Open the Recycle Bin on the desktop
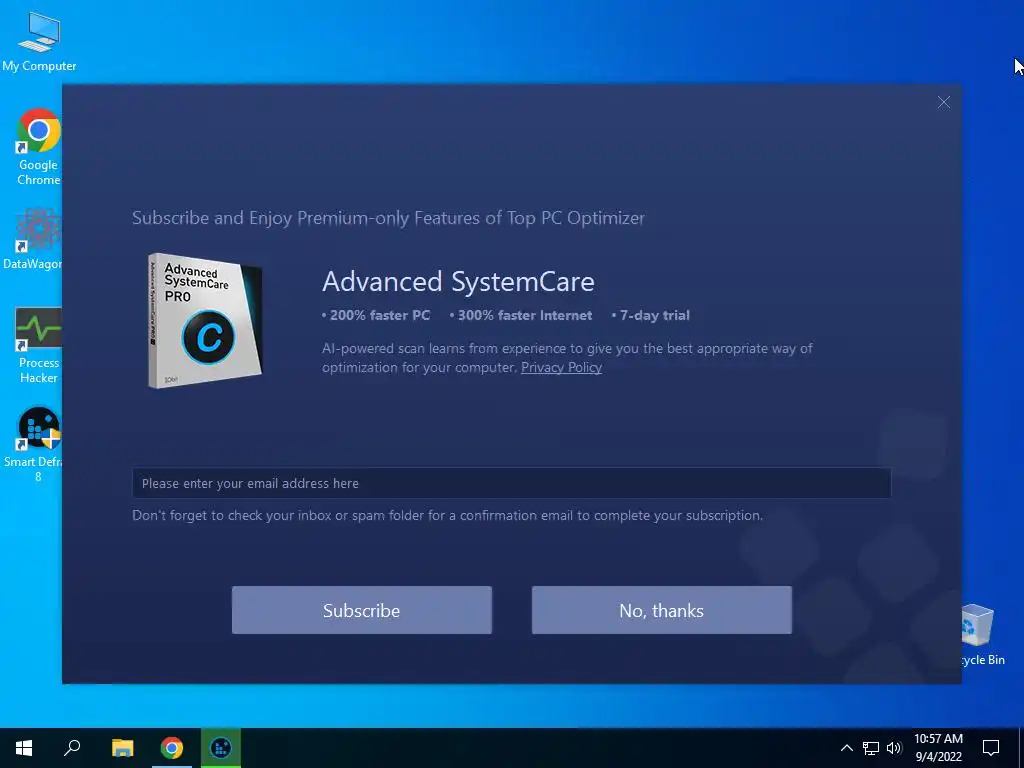This screenshot has height=768, width=1024. point(983,635)
